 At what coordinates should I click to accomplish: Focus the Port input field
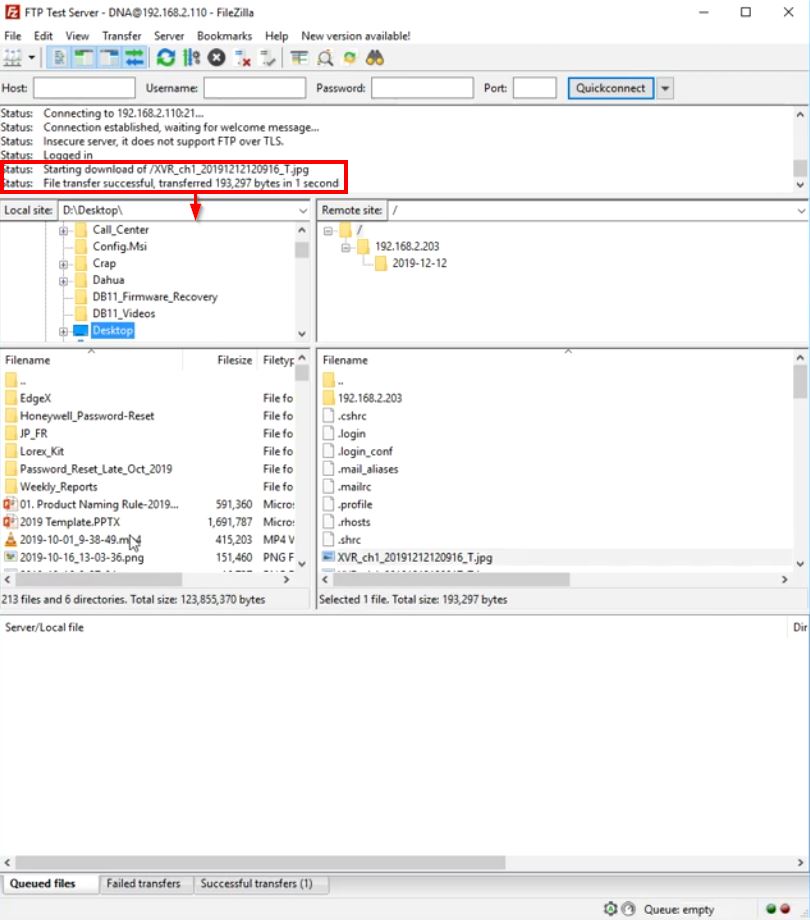pyautogui.click(x=534, y=88)
